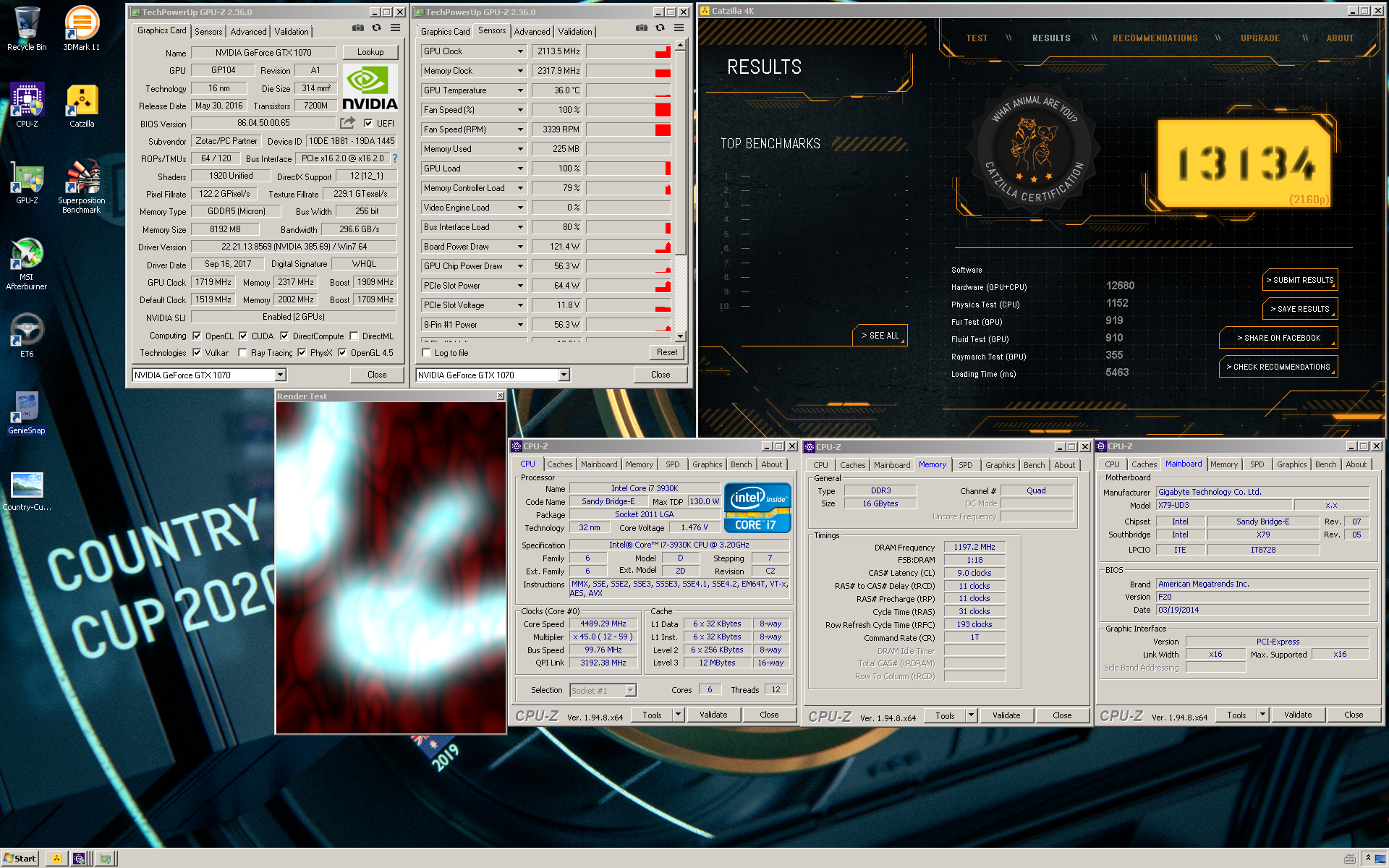Toggle the UEFI checkbox in GPU-Z
This screenshot has height=868, width=1389.
tap(368, 124)
